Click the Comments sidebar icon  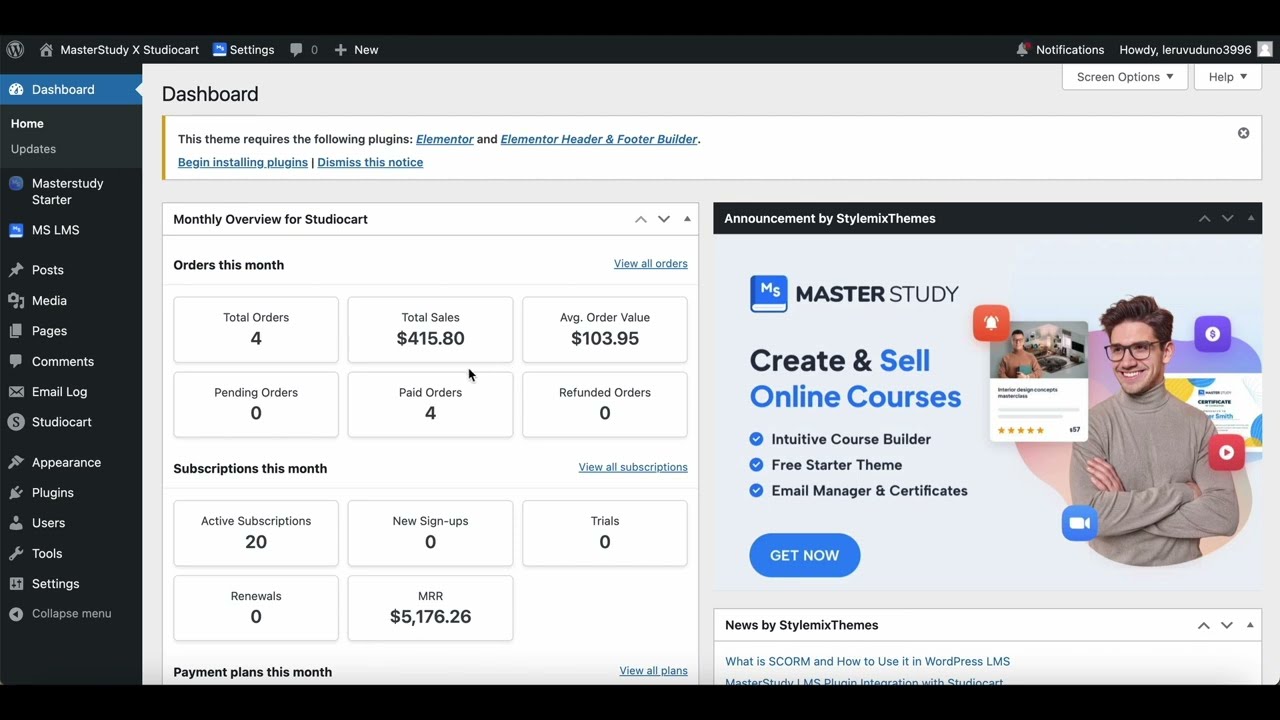[x=16, y=361]
